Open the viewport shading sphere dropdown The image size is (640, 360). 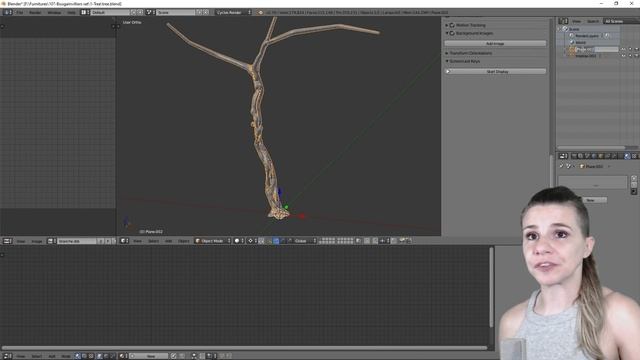(239, 241)
